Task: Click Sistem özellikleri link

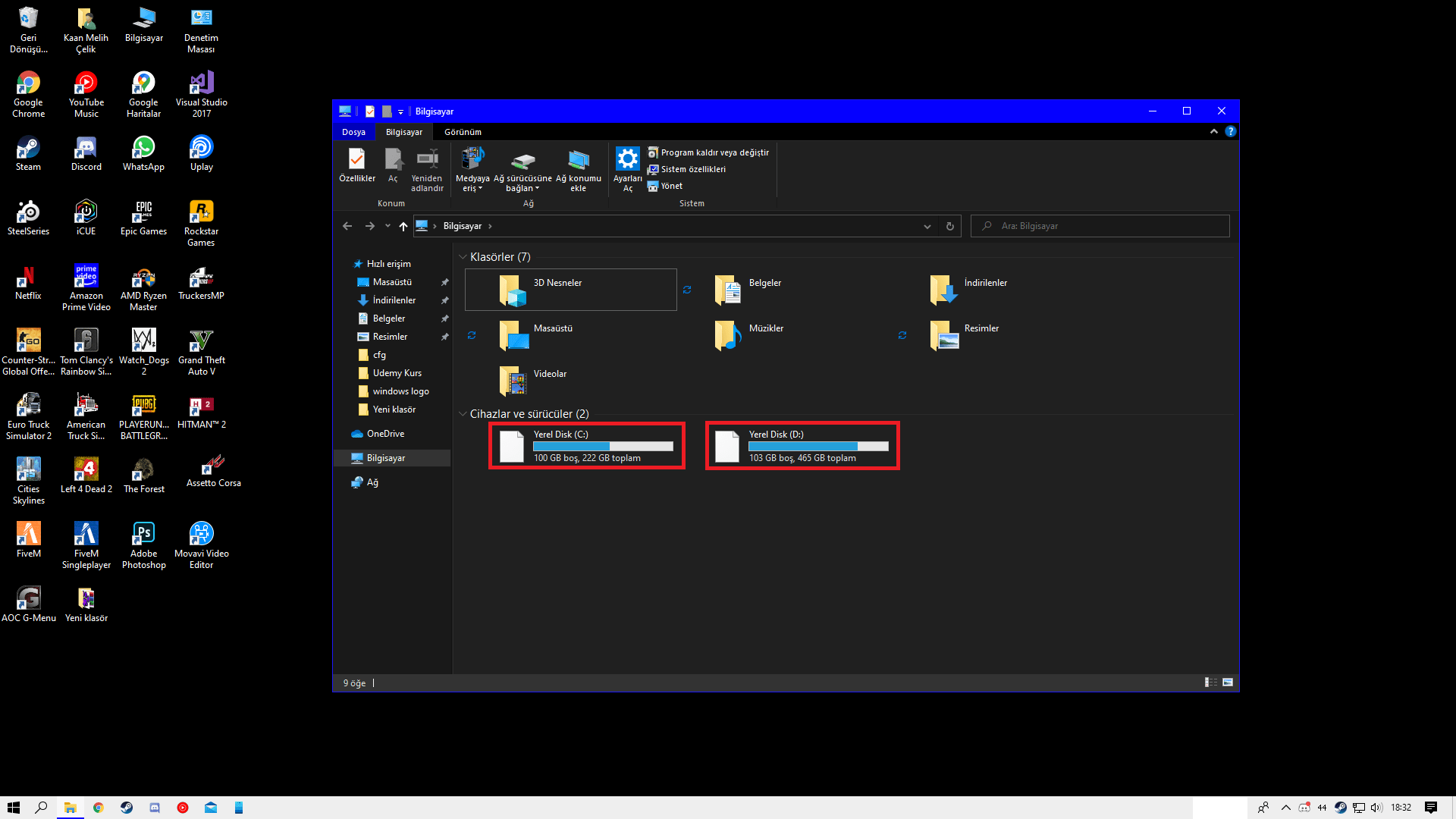Action: [693, 169]
